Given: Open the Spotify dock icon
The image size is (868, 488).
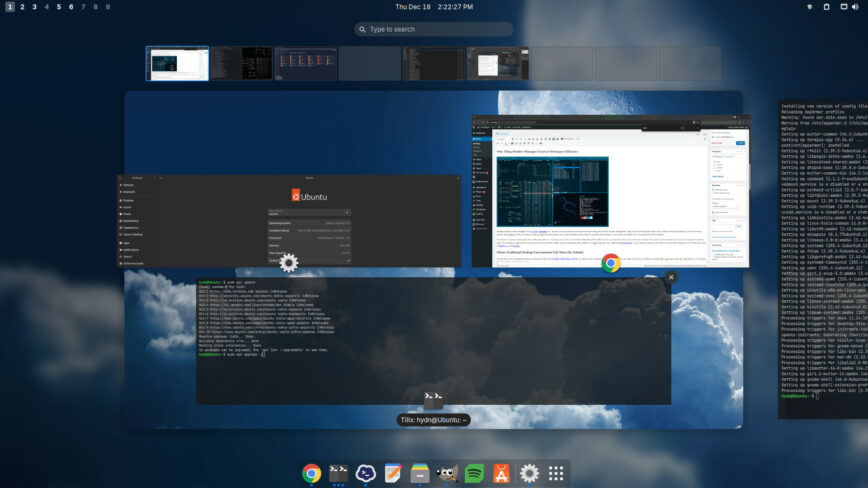Looking at the screenshot, I should (475, 473).
